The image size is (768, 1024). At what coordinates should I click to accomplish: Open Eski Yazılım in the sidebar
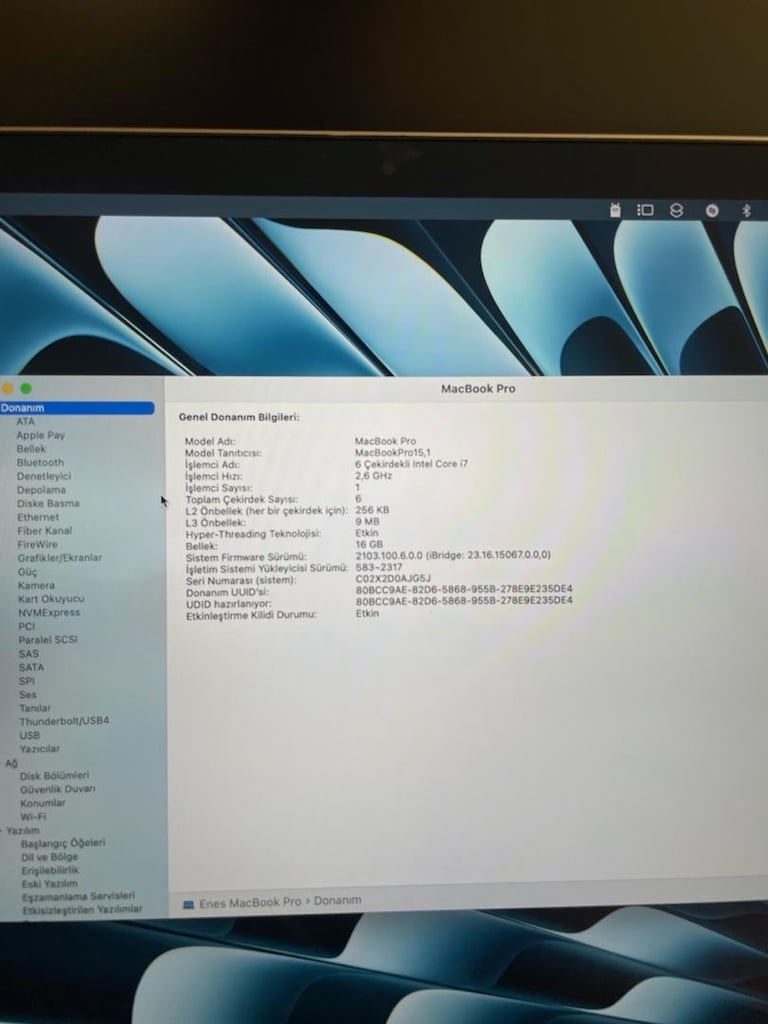(50, 884)
